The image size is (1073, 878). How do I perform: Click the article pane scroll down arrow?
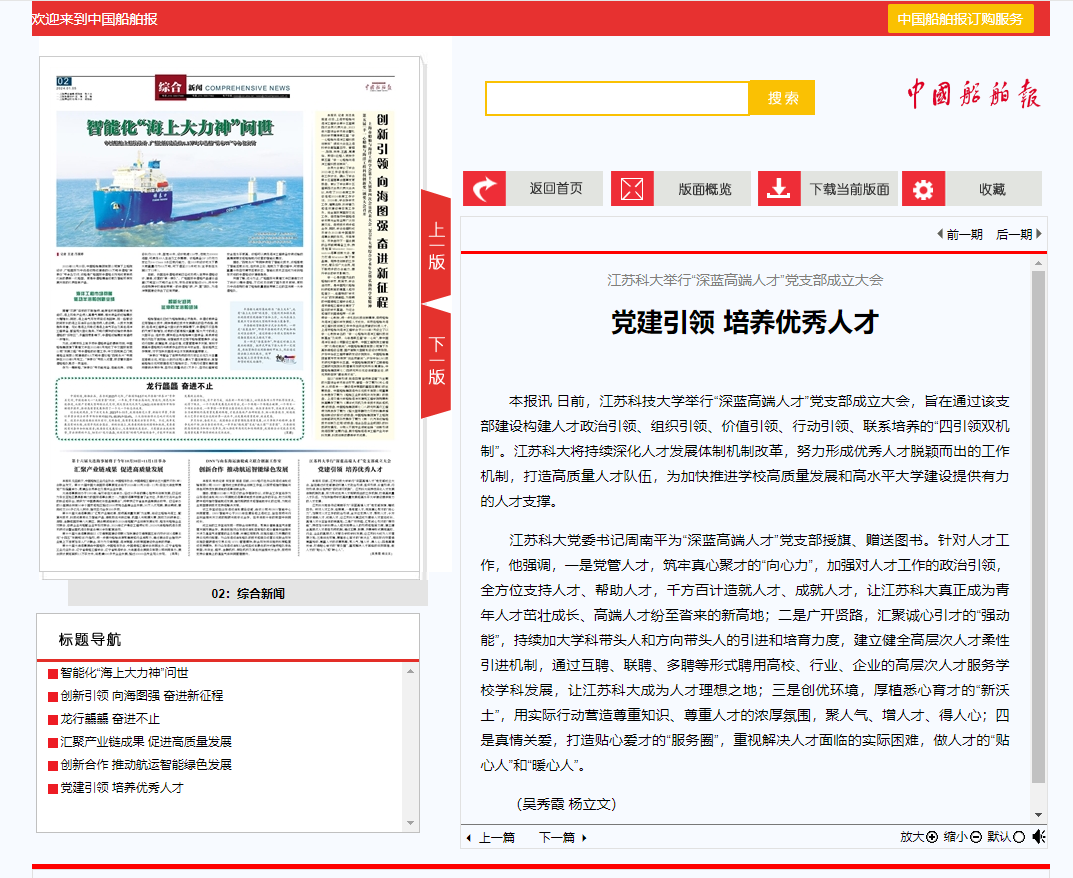point(1038,815)
